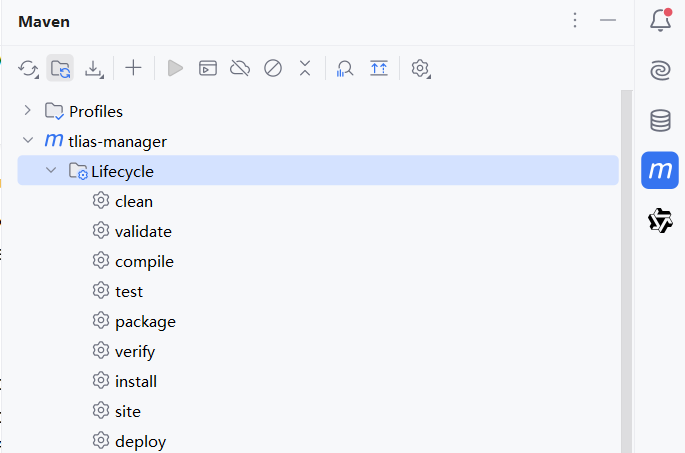Select the deploy lifecycle goal
685x453 pixels.
(x=140, y=442)
